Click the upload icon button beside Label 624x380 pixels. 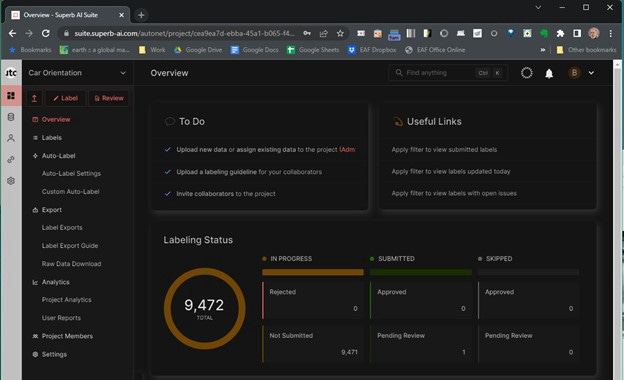(x=34, y=98)
